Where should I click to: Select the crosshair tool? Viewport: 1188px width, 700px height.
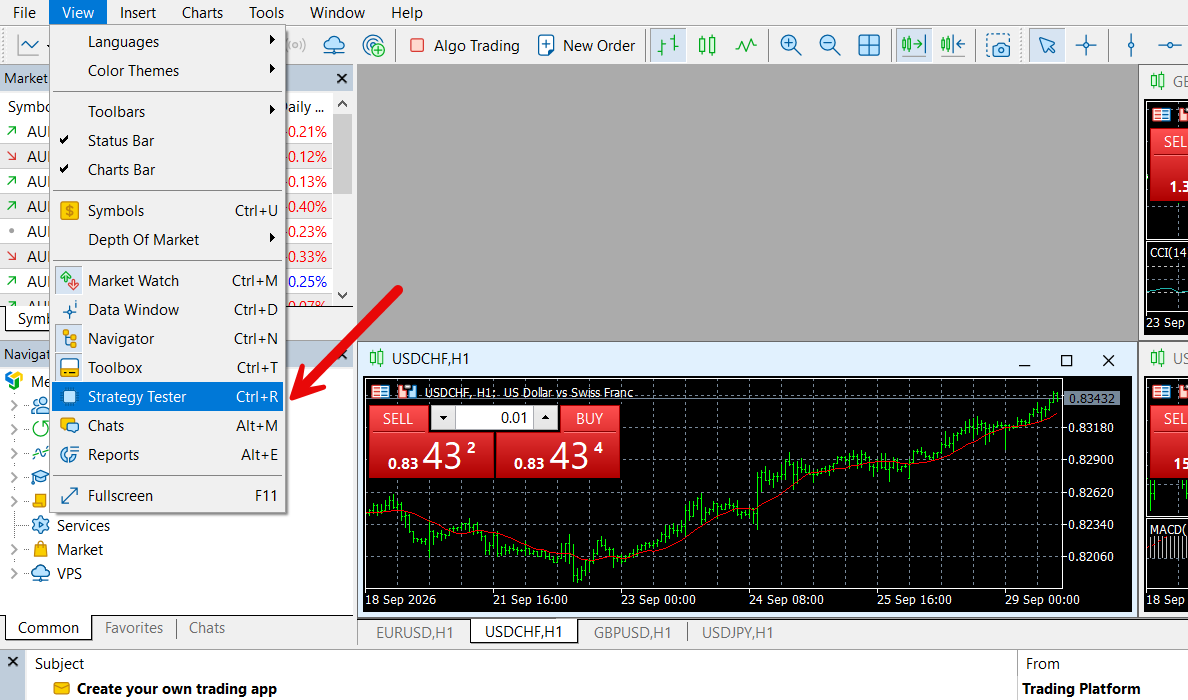click(x=1086, y=45)
